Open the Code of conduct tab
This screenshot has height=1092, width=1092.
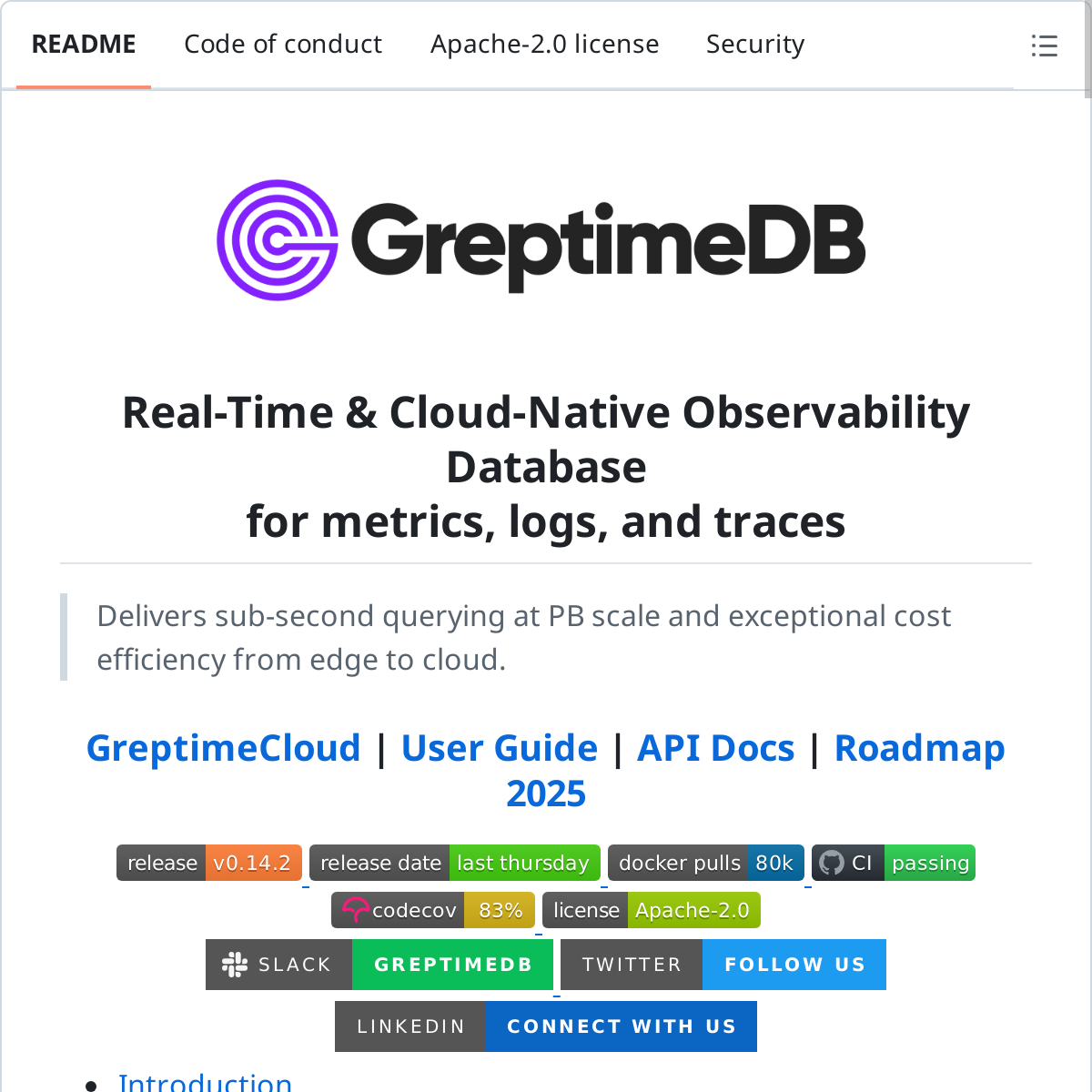click(x=283, y=45)
